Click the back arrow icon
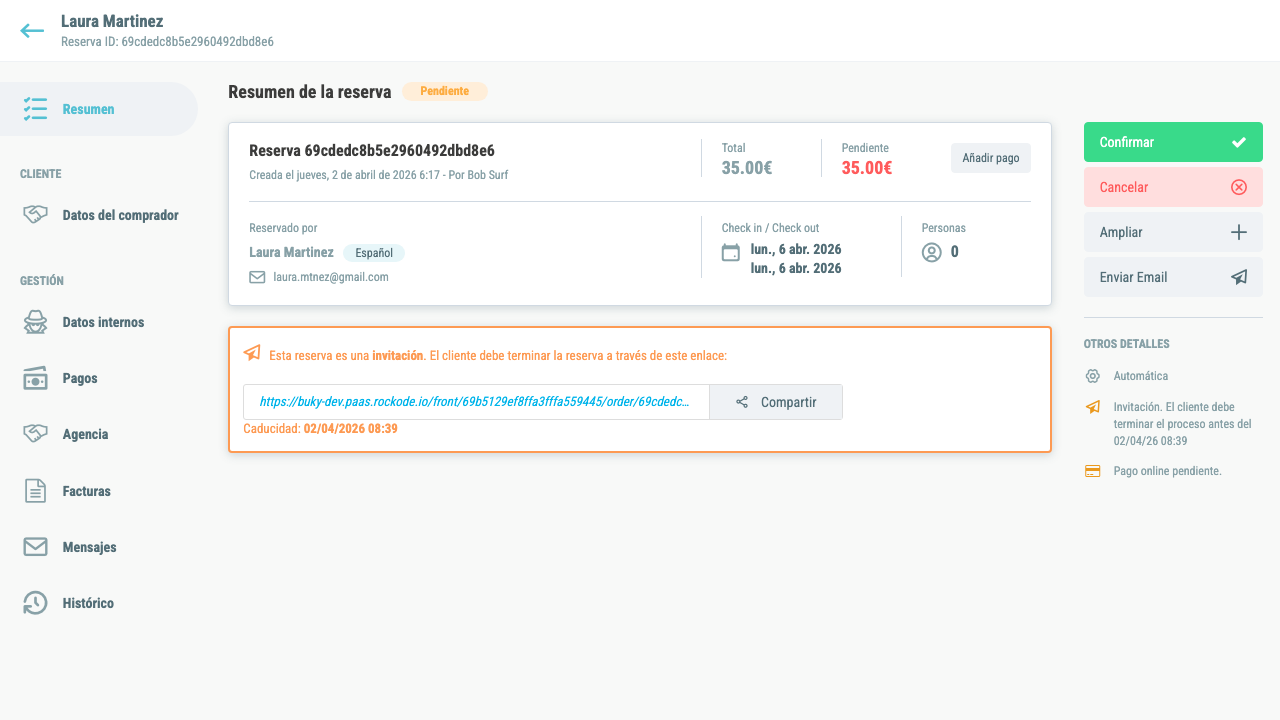1280x720 pixels. [32, 31]
